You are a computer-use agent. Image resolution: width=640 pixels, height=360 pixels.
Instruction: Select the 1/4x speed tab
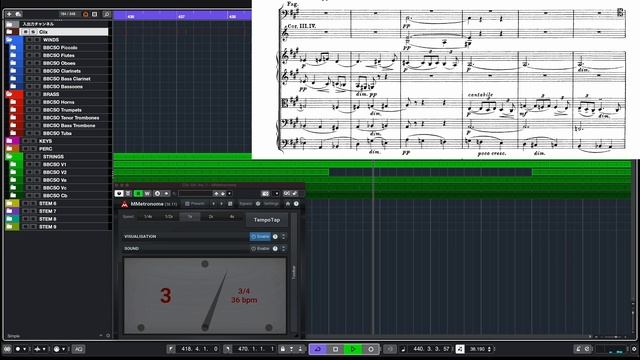click(148, 217)
